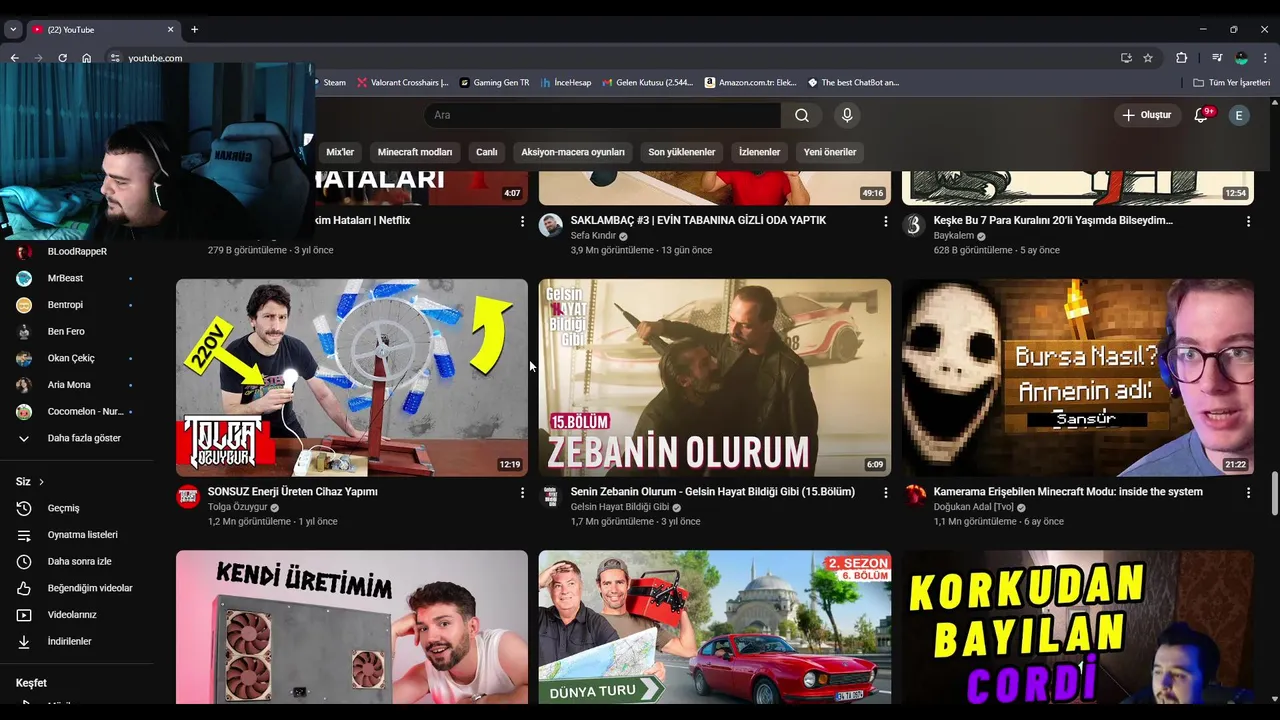Click the Oluştur create button
1280x720 pixels.
(x=1147, y=115)
